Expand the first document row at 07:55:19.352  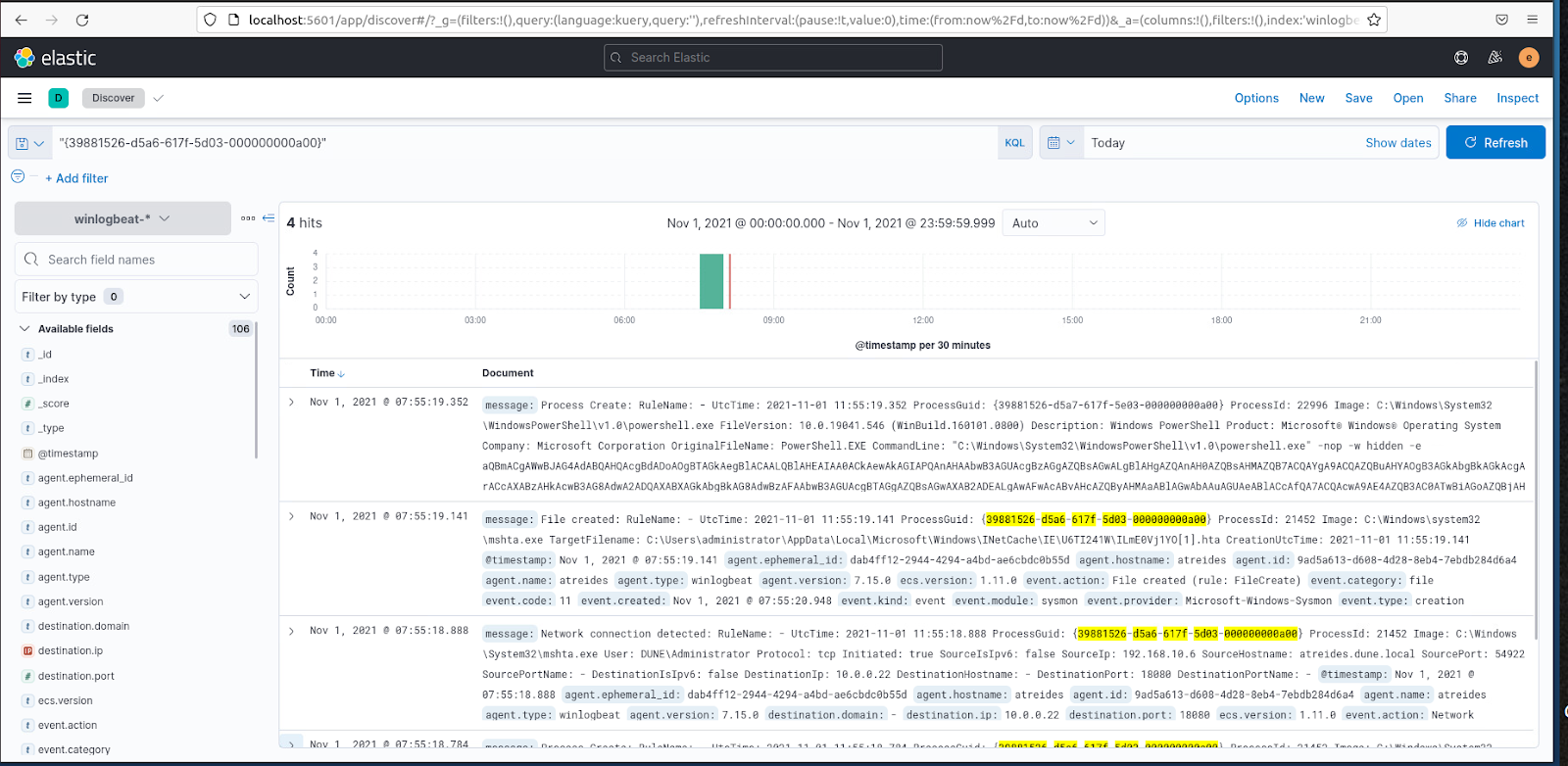(292, 402)
